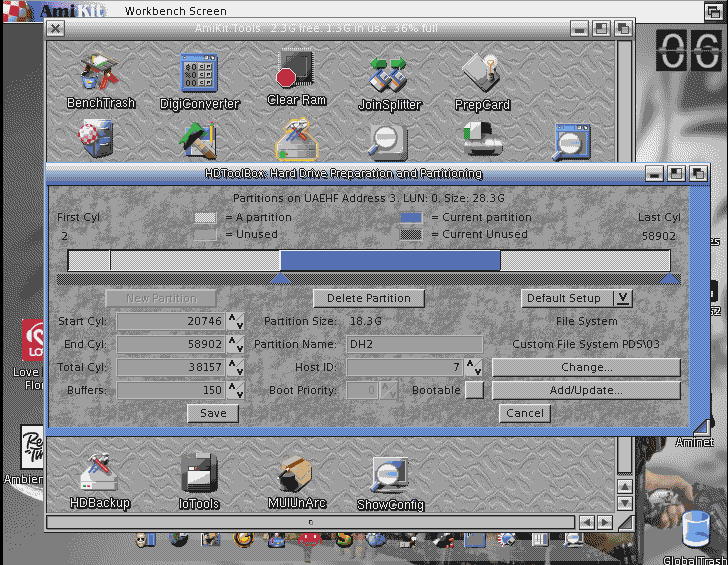
Task: Click Delete Partition button
Action: point(369,298)
